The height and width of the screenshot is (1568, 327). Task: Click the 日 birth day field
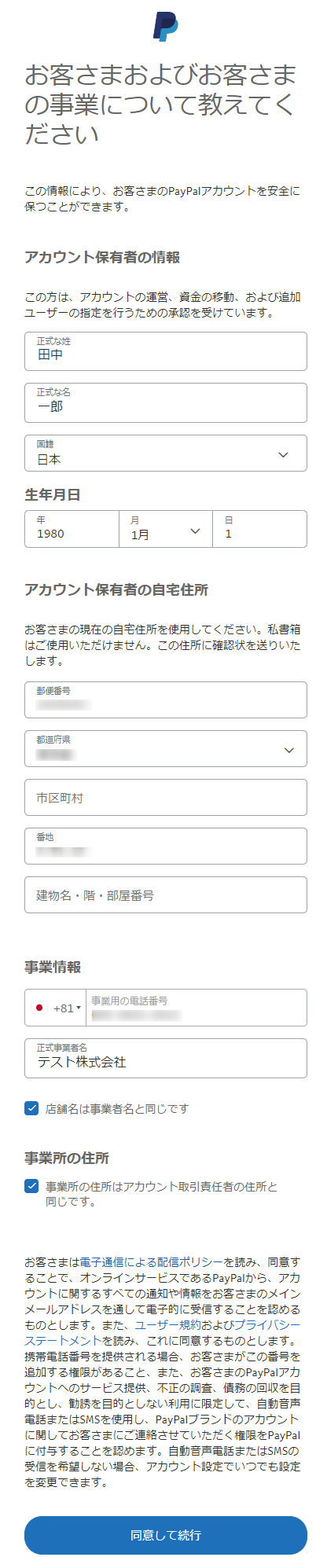click(259, 529)
